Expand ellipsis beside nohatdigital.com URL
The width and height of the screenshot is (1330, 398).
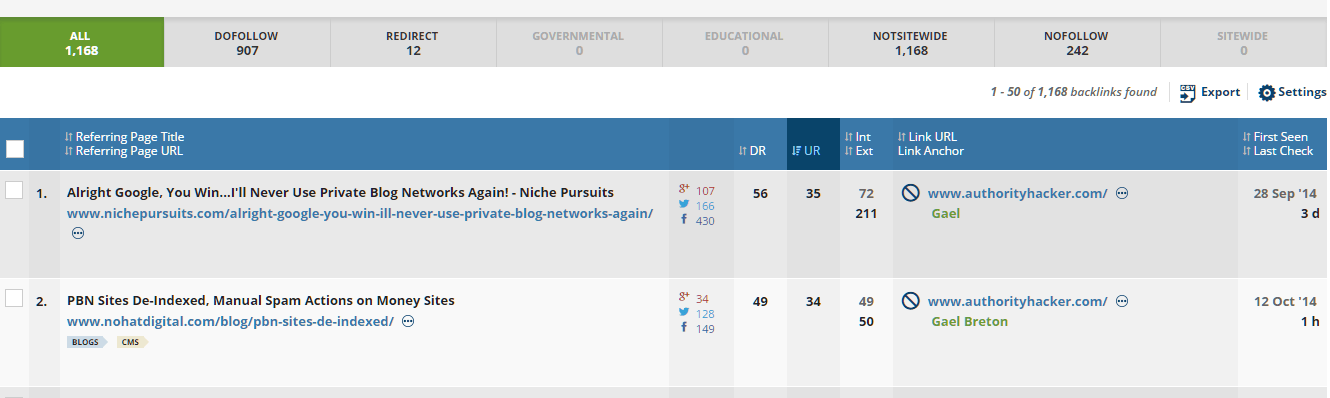408,321
